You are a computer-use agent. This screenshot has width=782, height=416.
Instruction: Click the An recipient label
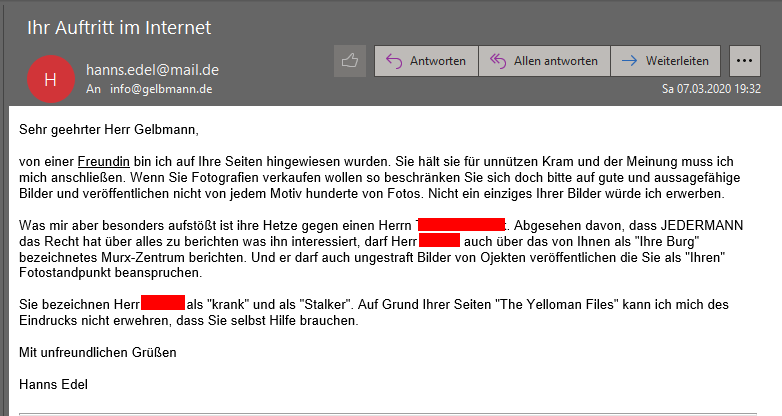[x=94, y=89]
